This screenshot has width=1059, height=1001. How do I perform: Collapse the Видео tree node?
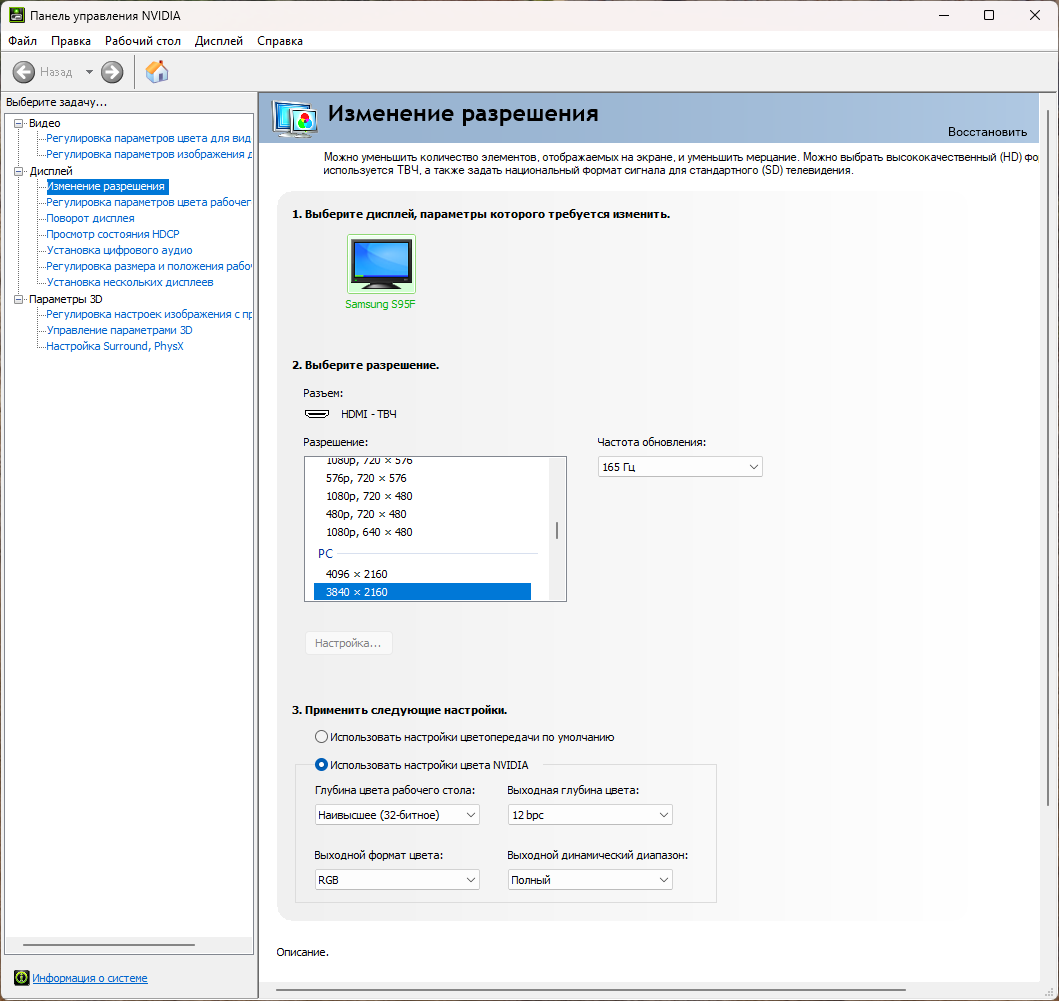[19, 123]
